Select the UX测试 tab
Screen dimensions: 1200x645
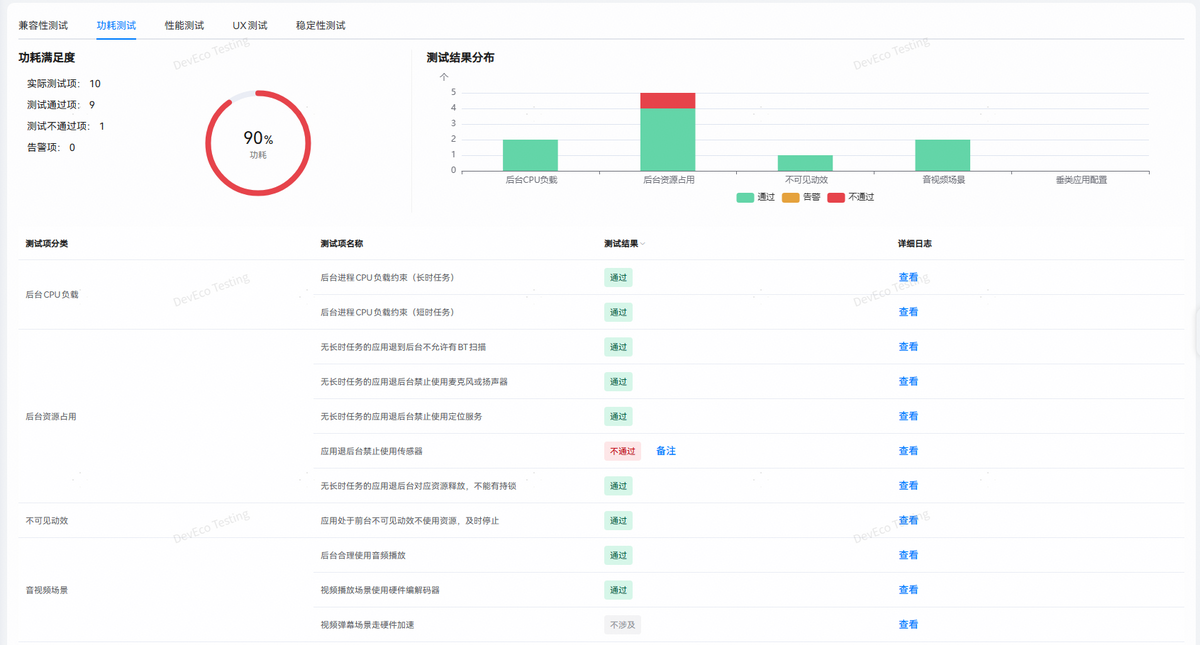250,25
